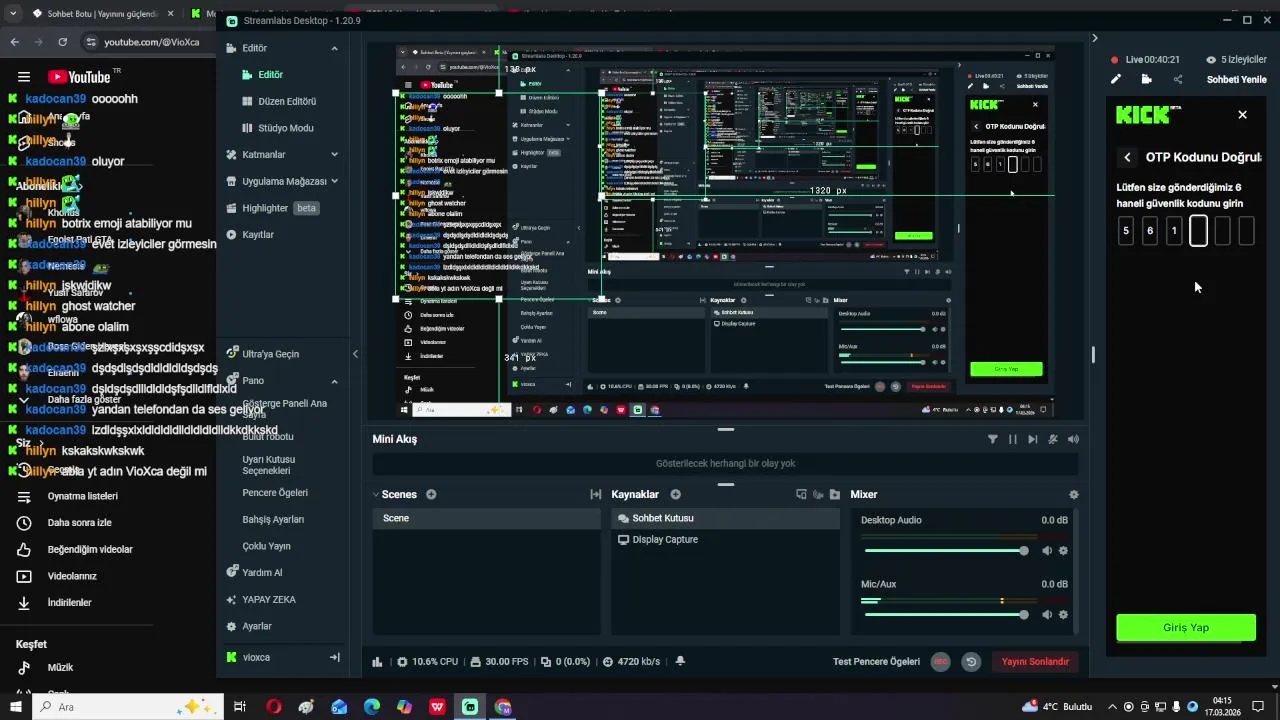
Task: Open performance stats chart icon
Action: pos(377,661)
